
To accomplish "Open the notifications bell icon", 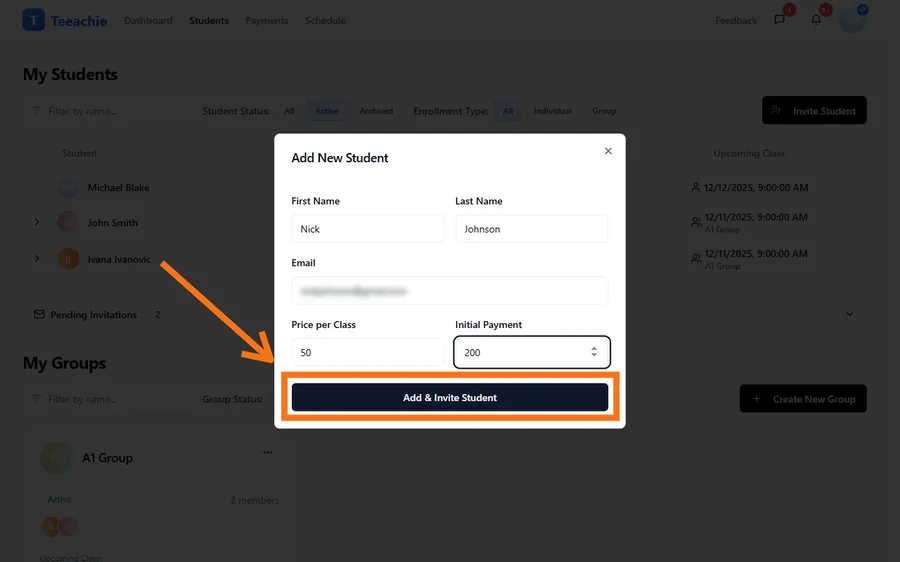I will click(x=816, y=20).
